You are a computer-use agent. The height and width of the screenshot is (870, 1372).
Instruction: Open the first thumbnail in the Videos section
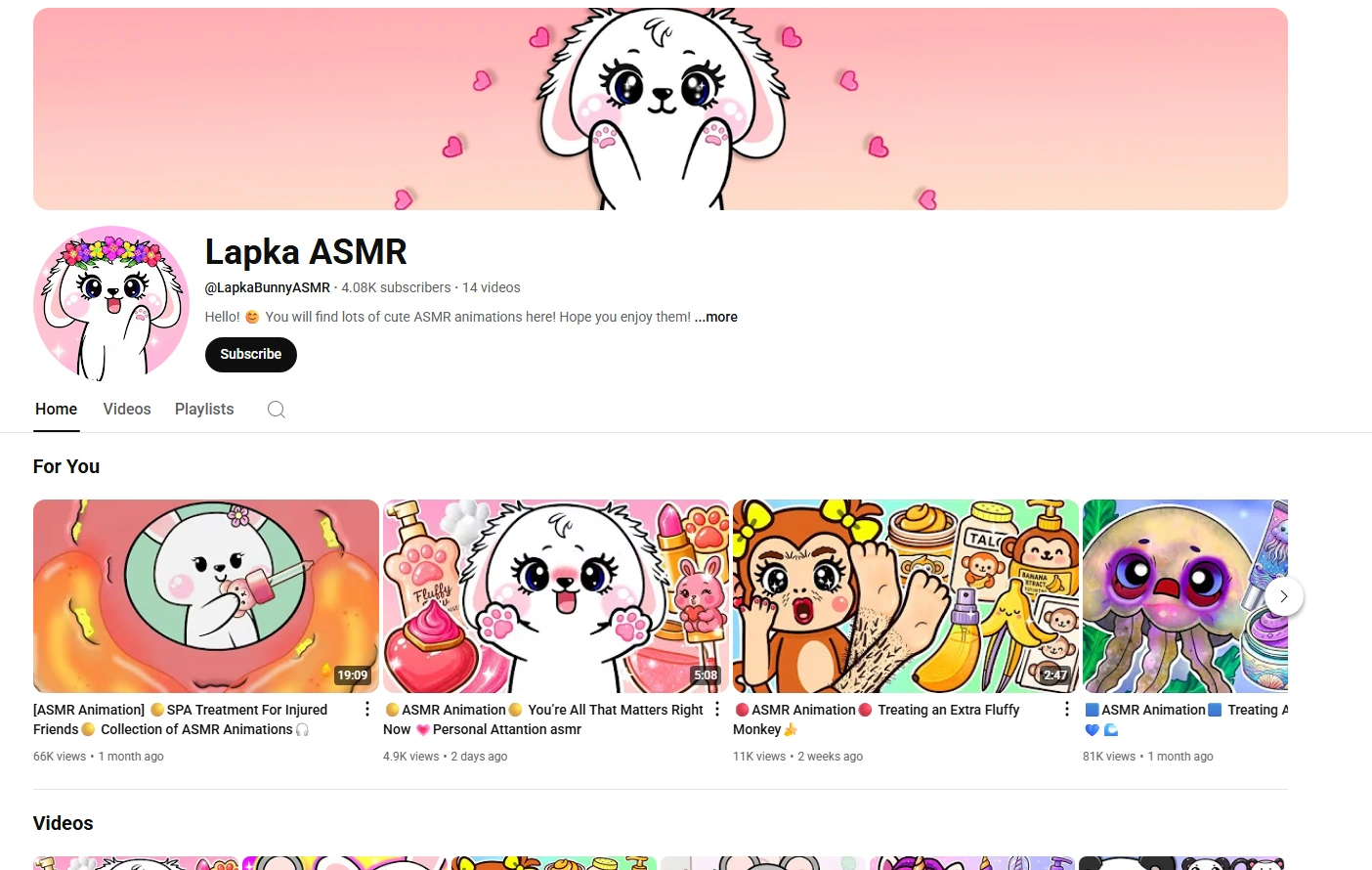coord(135,863)
